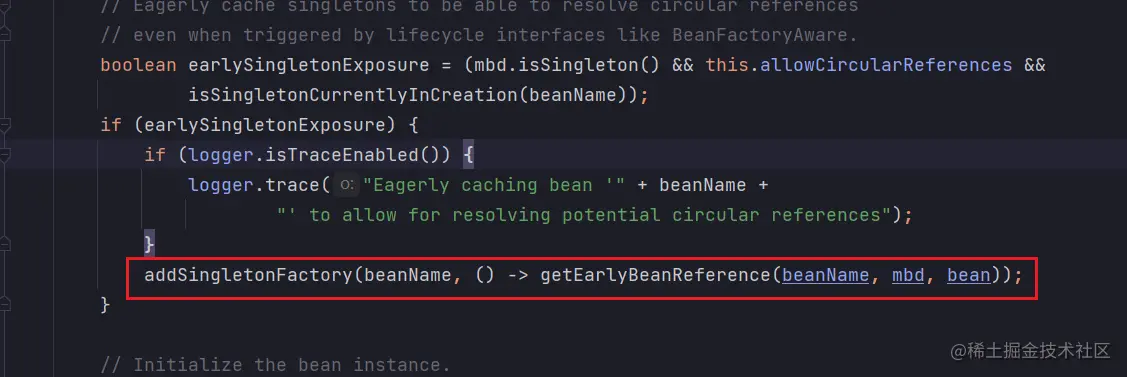Click the underlined 'mbd' argument
The image size is (1127, 377).
[907, 275]
